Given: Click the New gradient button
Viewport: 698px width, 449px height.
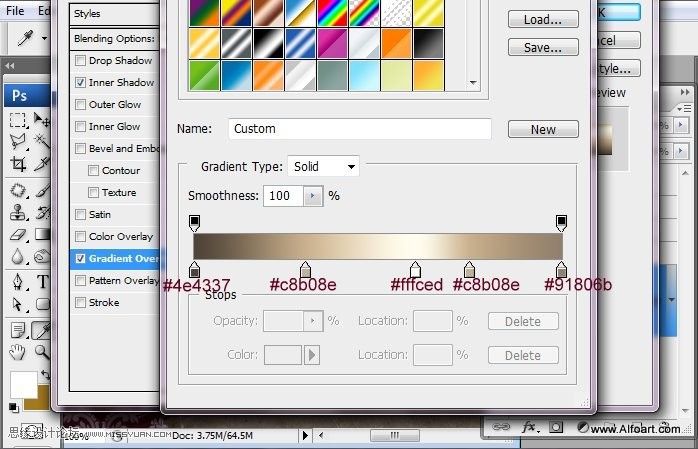Looking at the screenshot, I should (543, 129).
